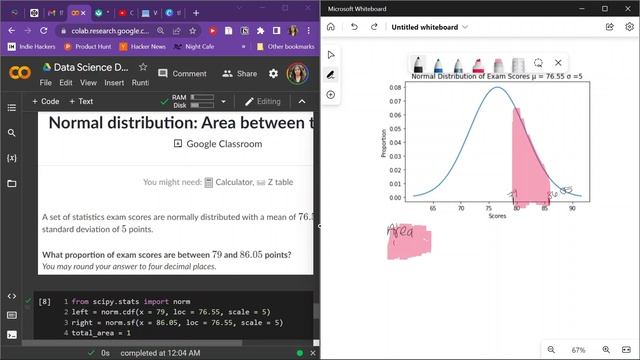Viewport: 640px width, 360px height.
Task: Open a new Chrome tab
Action: pos(196,13)
